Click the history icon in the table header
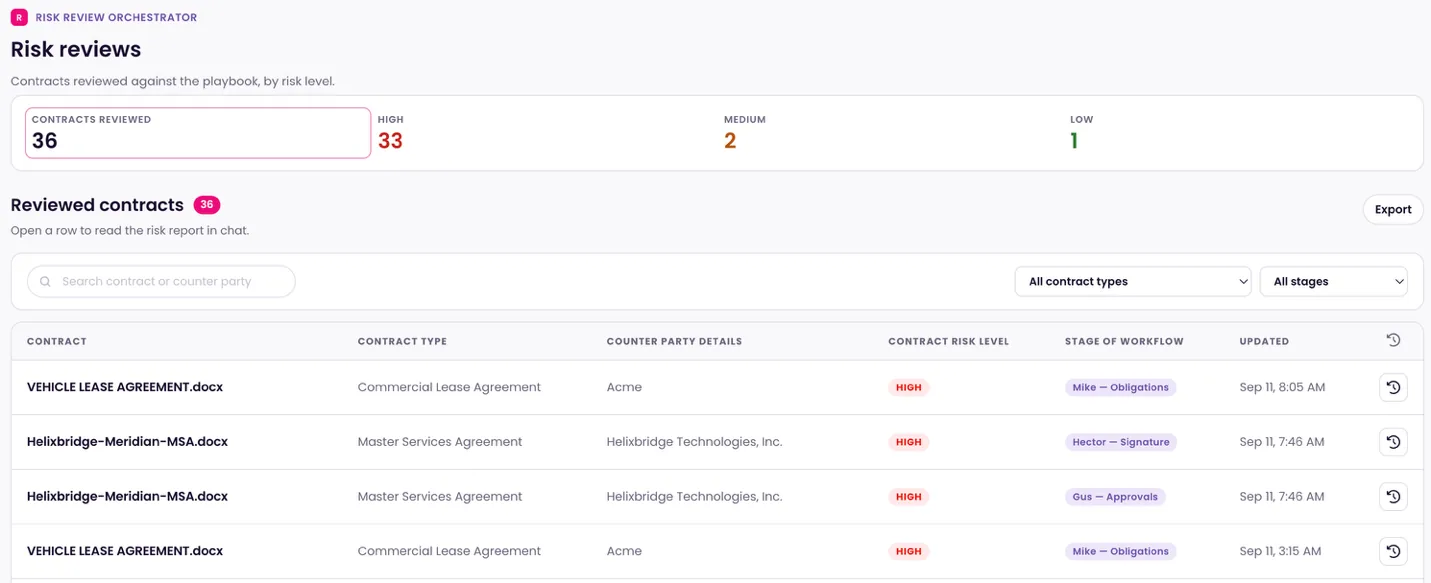The height and width of the screenshot is (583, 1431). 1393,341
